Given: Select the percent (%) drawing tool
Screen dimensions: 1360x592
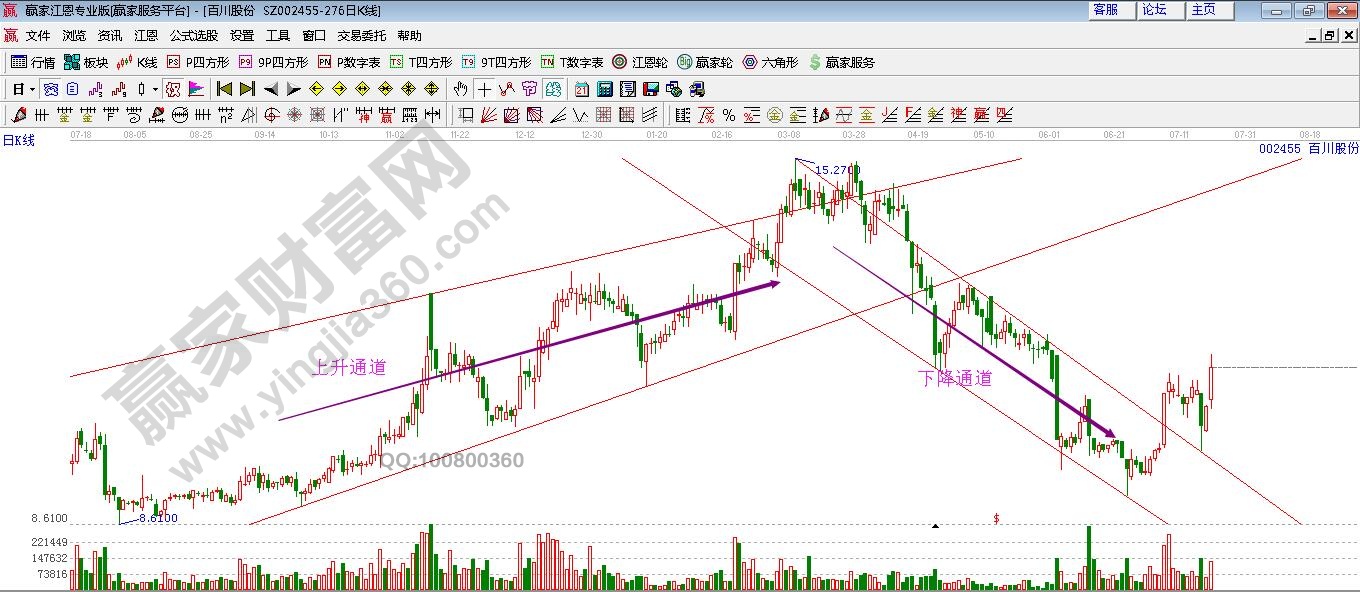Looking at the screenshot, I should (728, 115).
